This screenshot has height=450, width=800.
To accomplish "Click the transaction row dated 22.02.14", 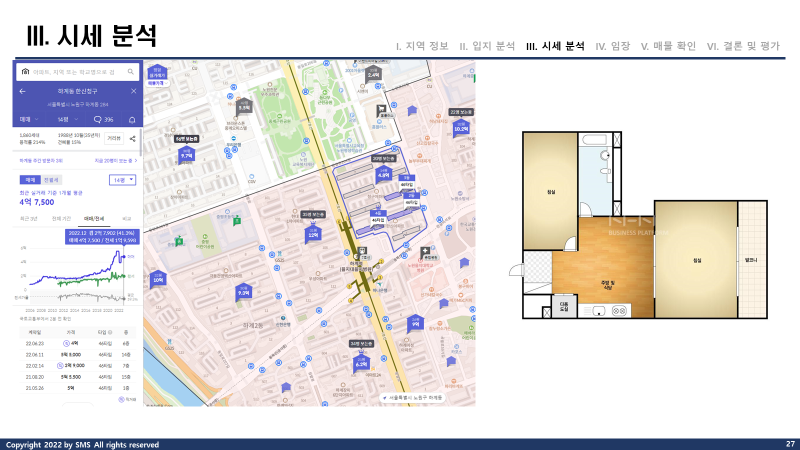I will click(76, 366).
